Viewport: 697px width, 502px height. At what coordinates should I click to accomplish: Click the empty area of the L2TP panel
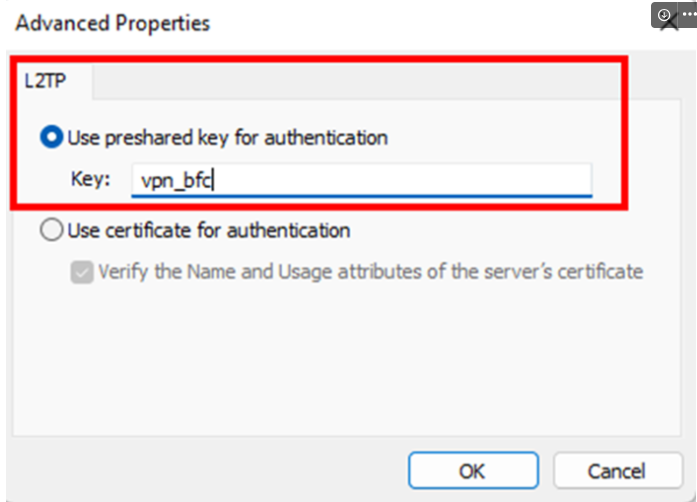[x=350, y=370]
